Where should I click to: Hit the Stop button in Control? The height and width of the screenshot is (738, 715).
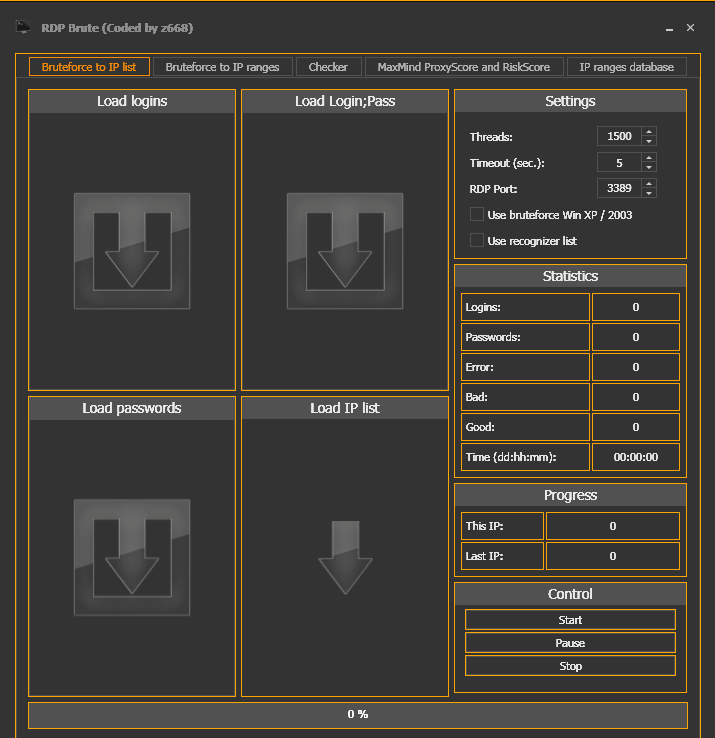click(570, 666)
